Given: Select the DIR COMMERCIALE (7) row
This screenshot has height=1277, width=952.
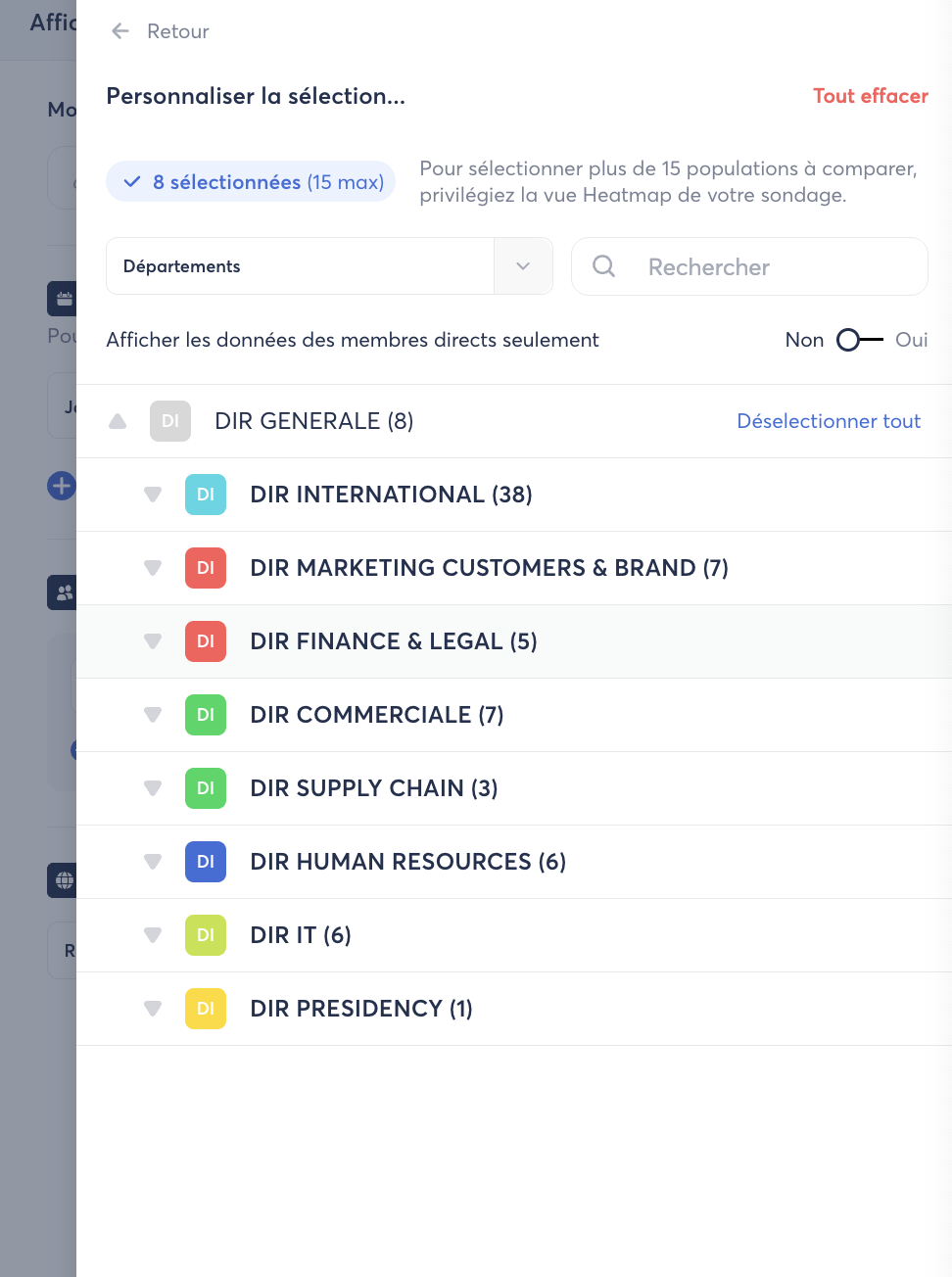Looking at the screenshot, I should click(377, 715).
